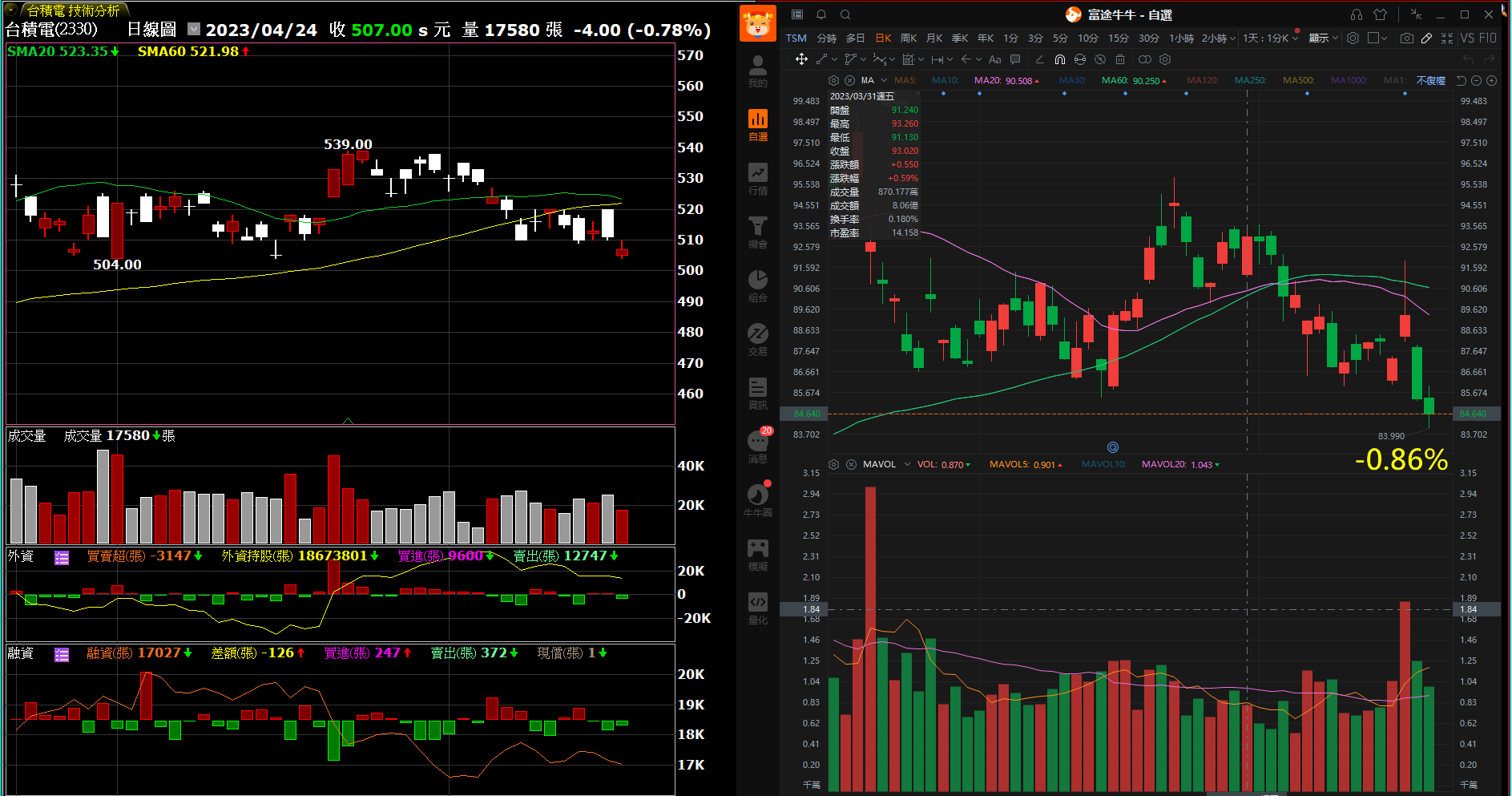
Task: Click the TSM ticker label
Action: pos(796,38)
